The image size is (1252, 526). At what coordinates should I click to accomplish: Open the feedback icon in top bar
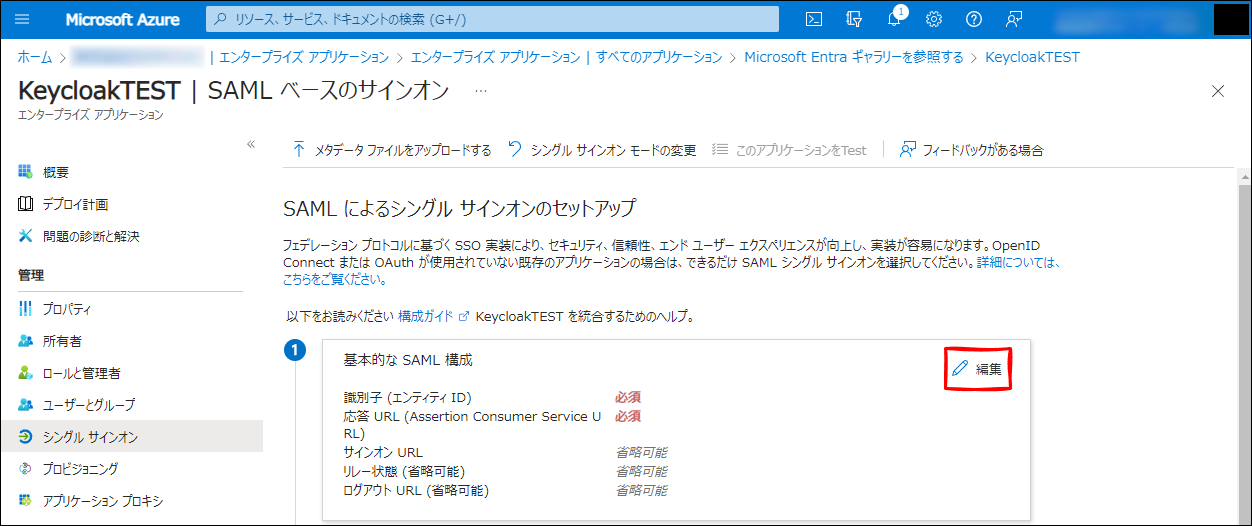click(x=1014, y=19)
